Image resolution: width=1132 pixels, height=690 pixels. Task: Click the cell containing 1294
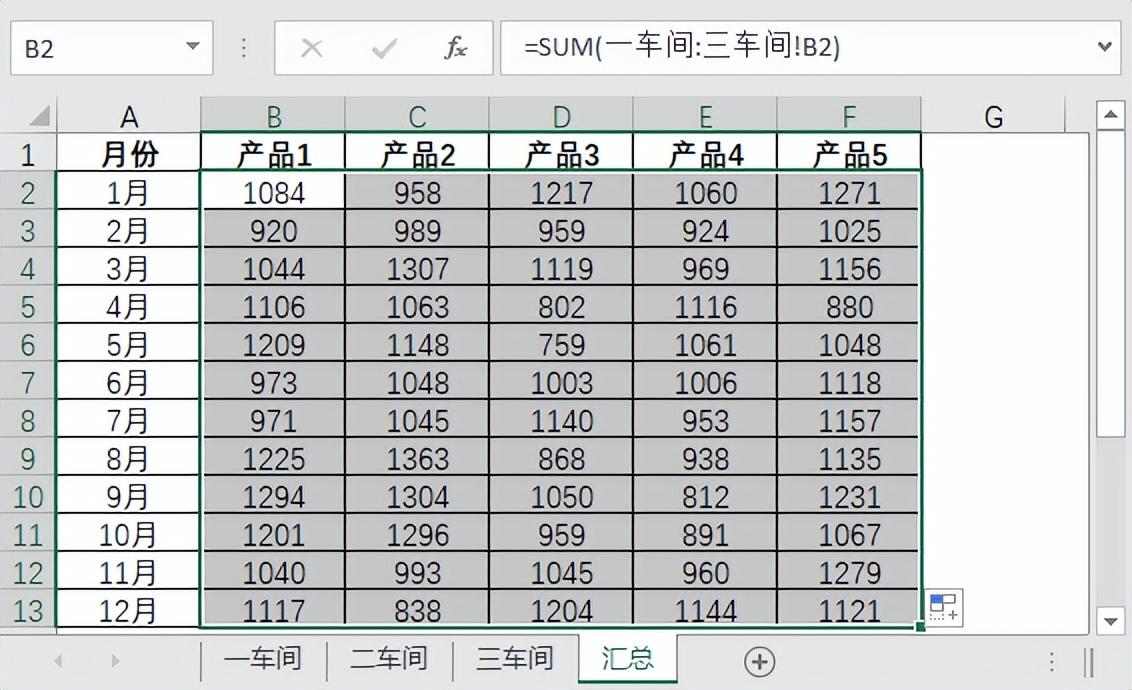[273, 496]
